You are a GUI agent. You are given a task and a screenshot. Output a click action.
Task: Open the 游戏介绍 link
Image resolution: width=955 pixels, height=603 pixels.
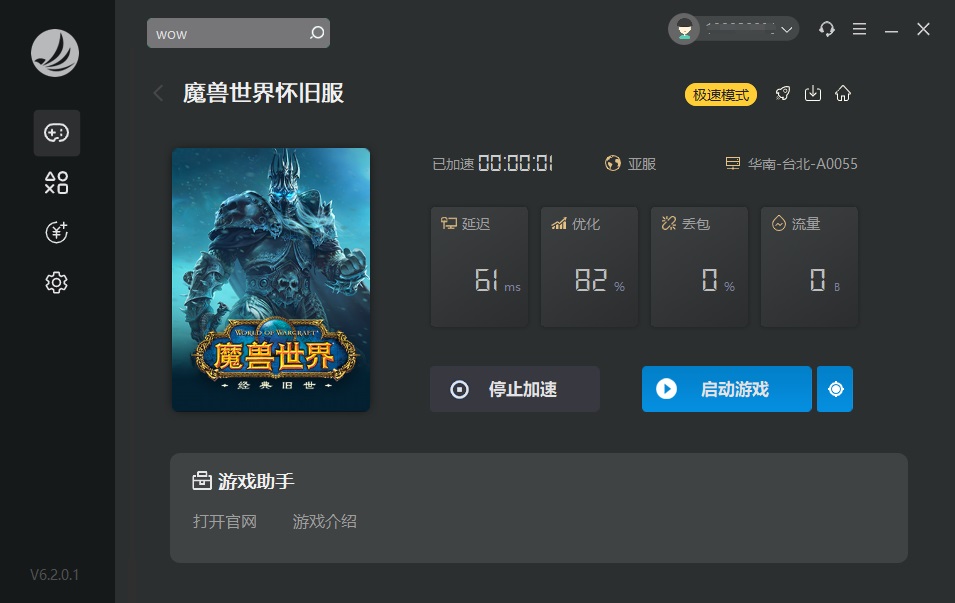click(324, 521)
